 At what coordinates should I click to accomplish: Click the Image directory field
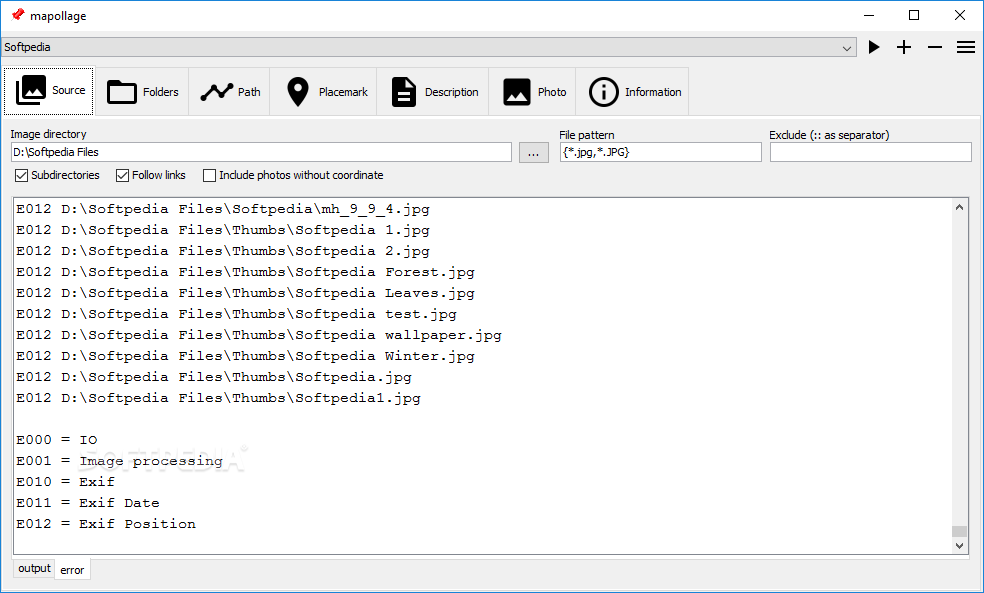coord(261,152)
